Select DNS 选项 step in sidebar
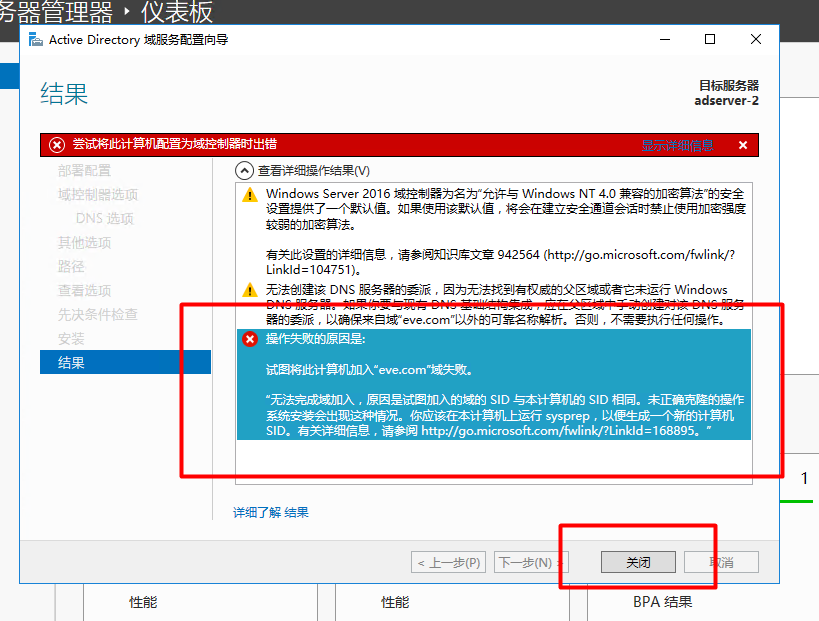This screenshot has width=819, height=621. point(104,218)
